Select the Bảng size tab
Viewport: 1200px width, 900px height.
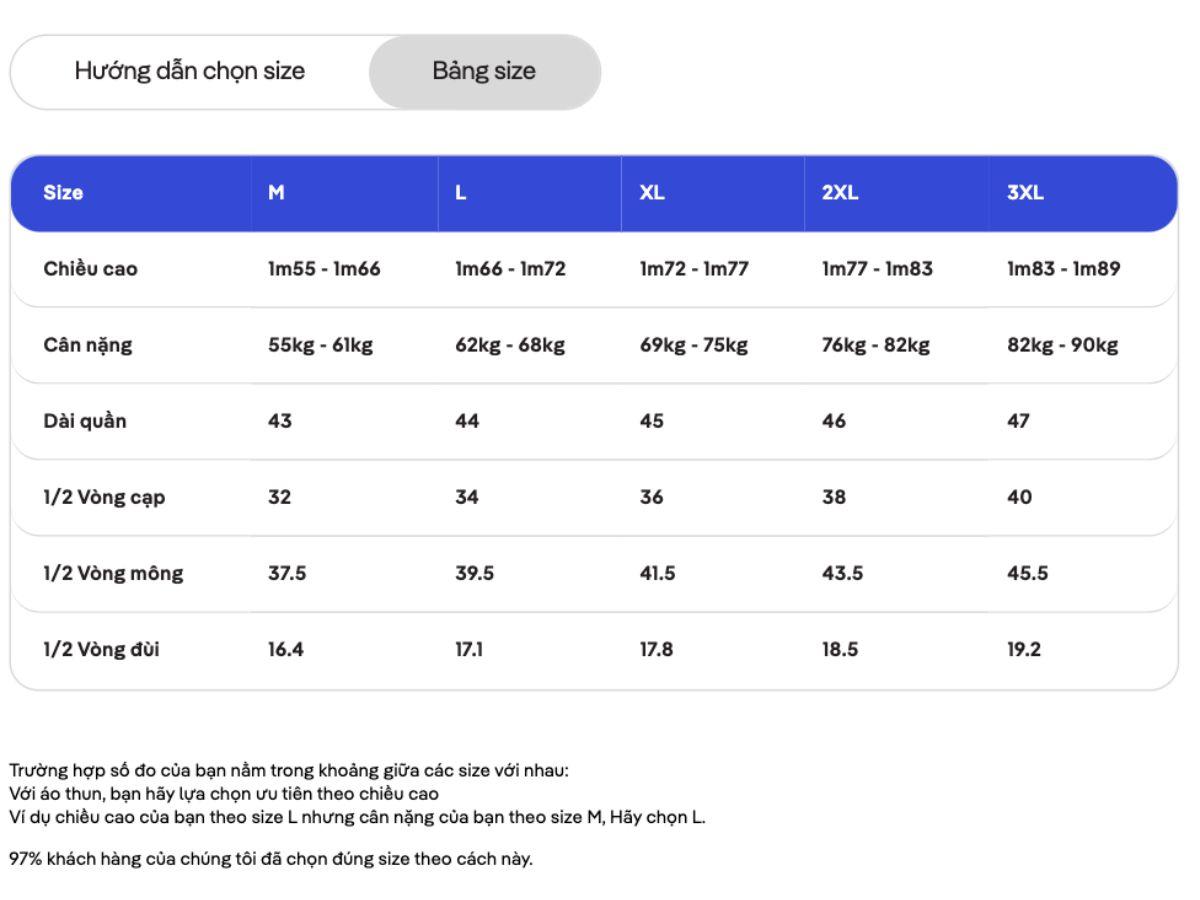tap(484, 71)
